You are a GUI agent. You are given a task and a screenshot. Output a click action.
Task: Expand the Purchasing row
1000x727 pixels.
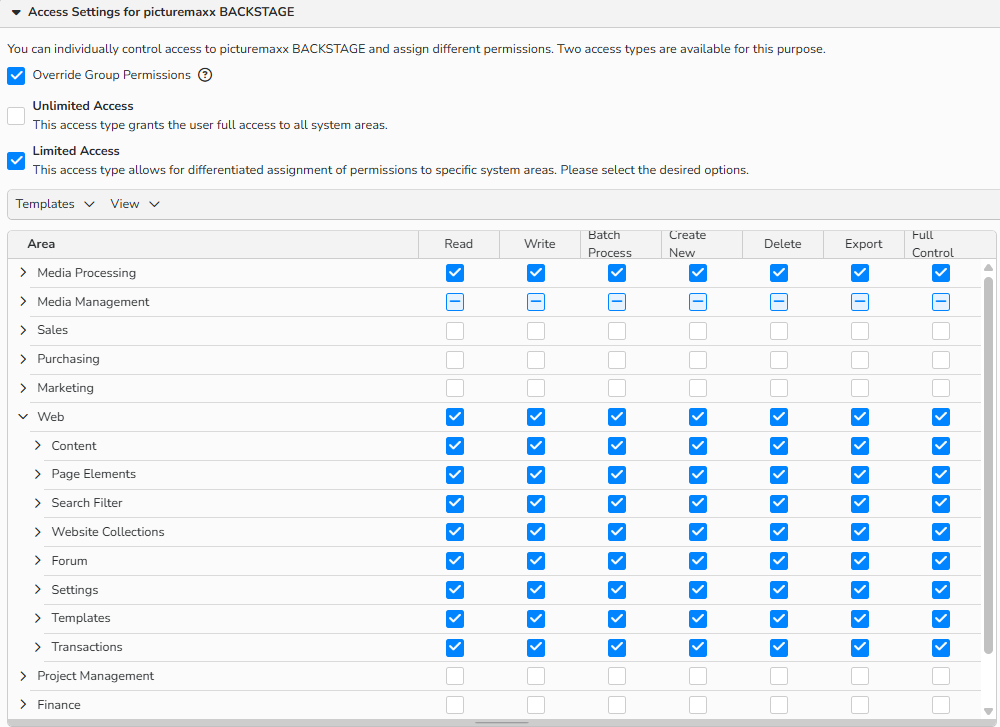click(24, 359)
